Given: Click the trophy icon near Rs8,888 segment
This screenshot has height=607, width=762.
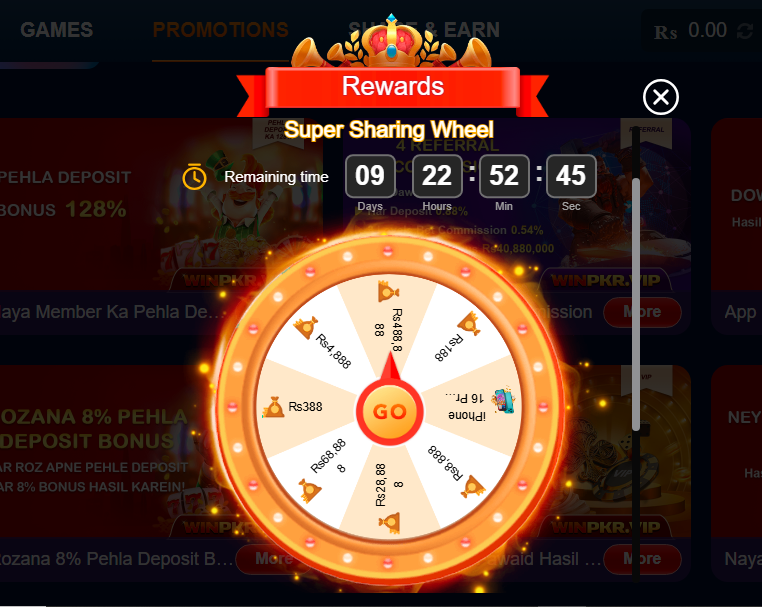Looking at the screenshot, I should click(473, 487).
